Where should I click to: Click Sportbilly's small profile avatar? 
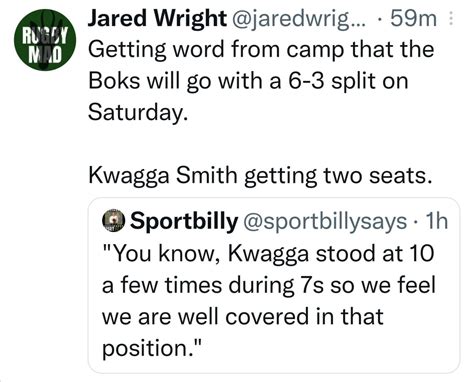114,220
